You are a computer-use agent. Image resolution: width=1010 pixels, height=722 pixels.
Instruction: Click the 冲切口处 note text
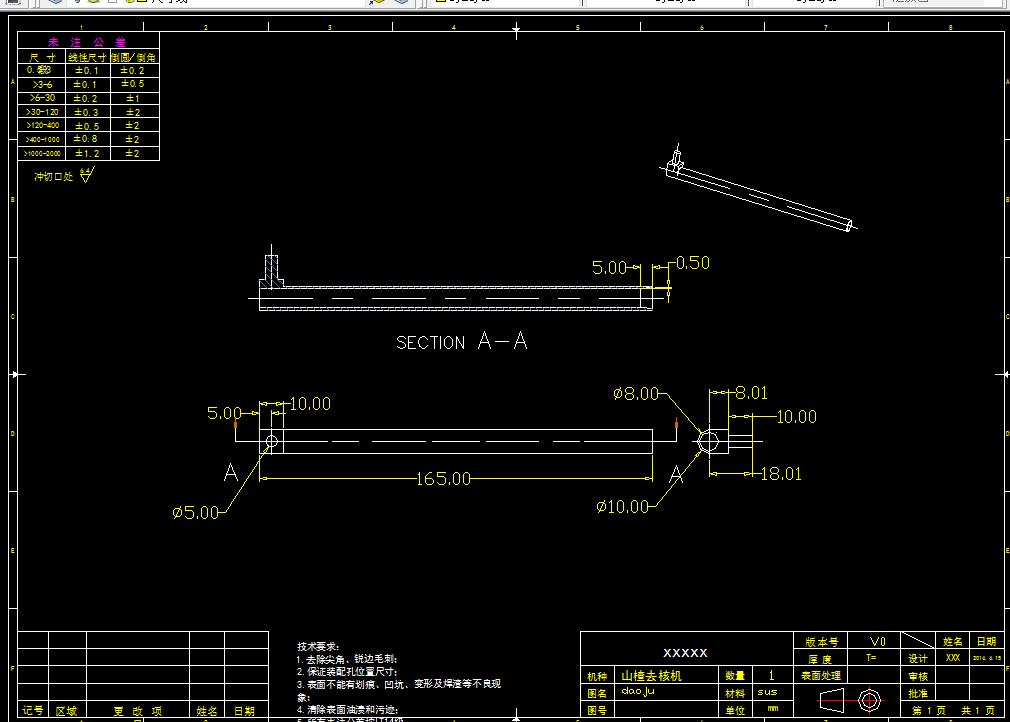click(x=53, y=176)
